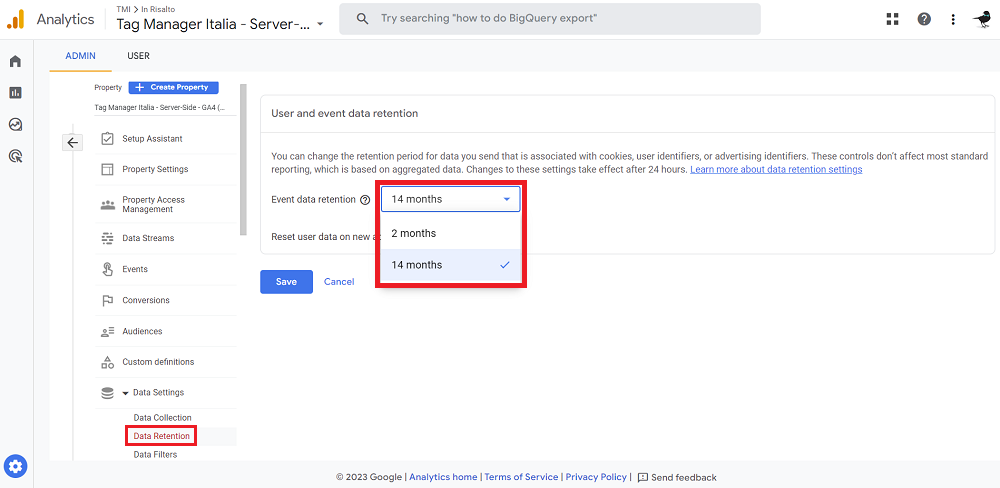Screen dimensions: 1000x488
Task: Click the 'TMI > In Risalto' breadcrumb
Action: coord(145,9)
